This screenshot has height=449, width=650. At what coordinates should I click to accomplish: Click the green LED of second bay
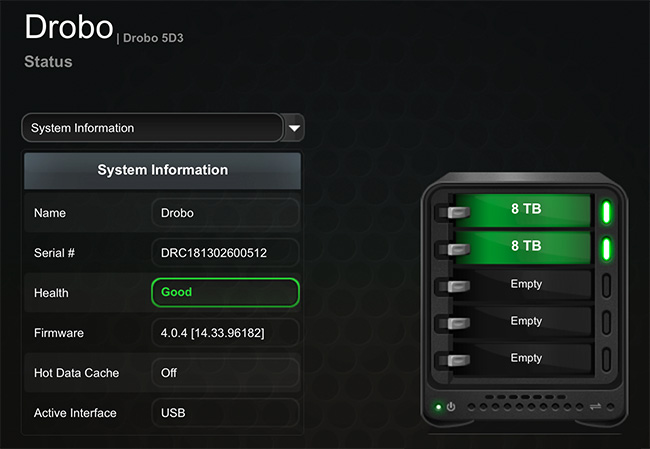click(x=606, y=249)
